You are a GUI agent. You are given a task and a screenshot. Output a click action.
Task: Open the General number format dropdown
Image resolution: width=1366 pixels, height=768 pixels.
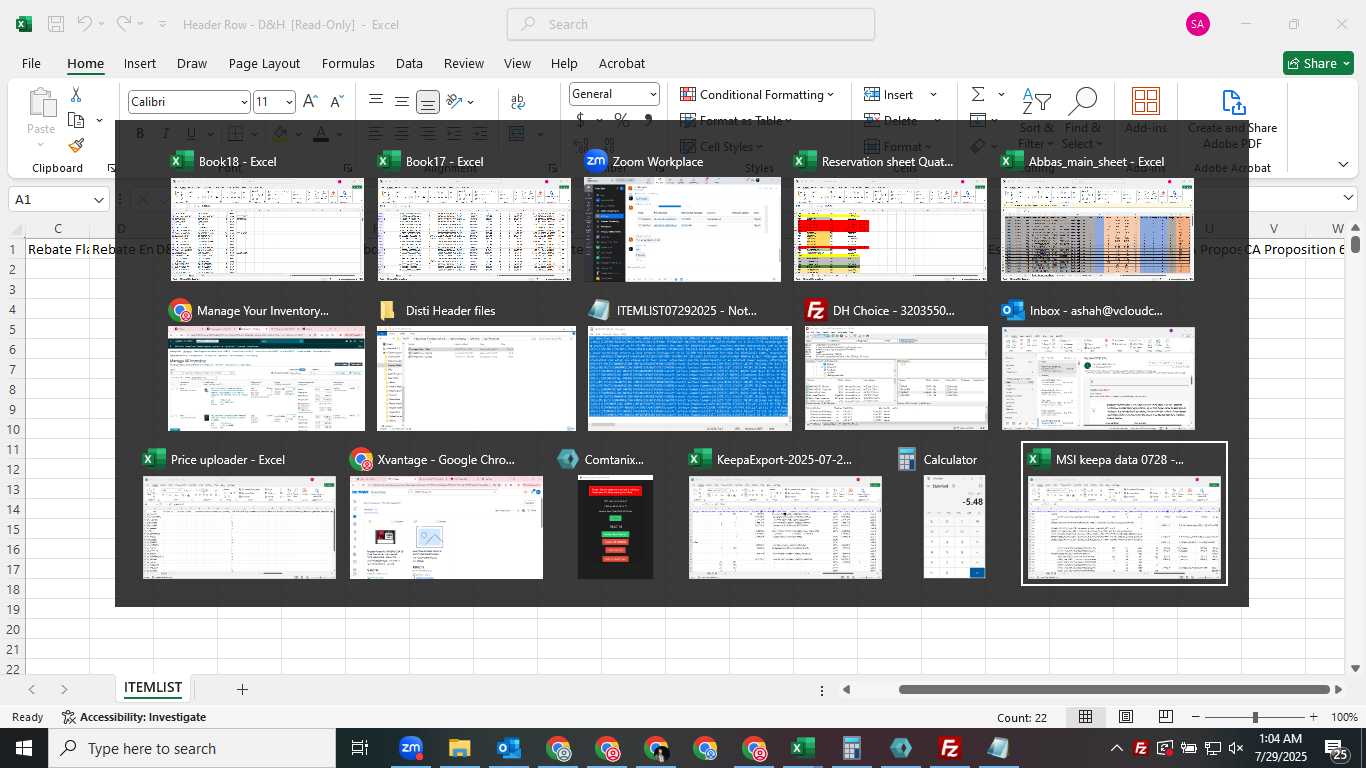653,94
